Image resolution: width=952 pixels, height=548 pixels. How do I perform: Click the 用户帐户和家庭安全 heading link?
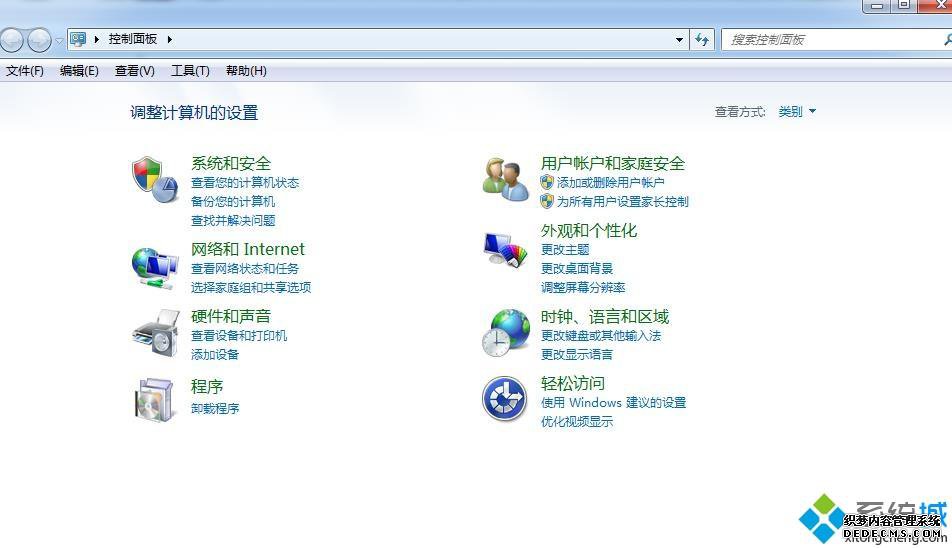613,163
